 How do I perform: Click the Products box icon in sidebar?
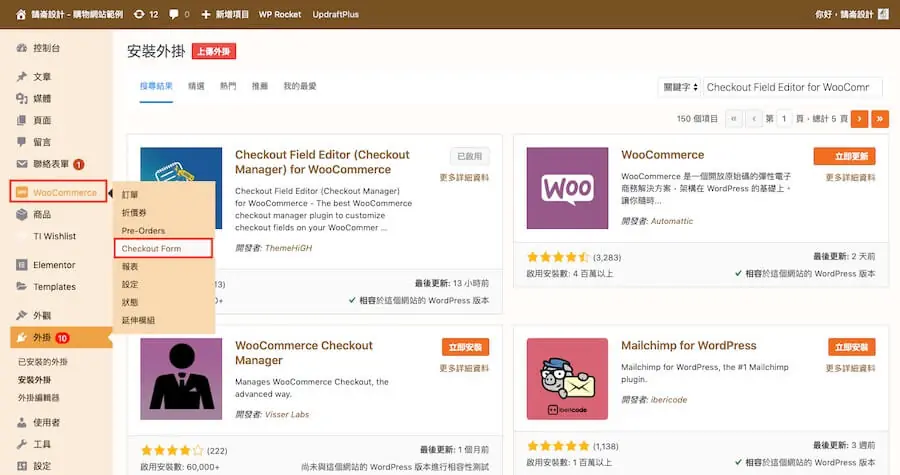tap(22, 215)
